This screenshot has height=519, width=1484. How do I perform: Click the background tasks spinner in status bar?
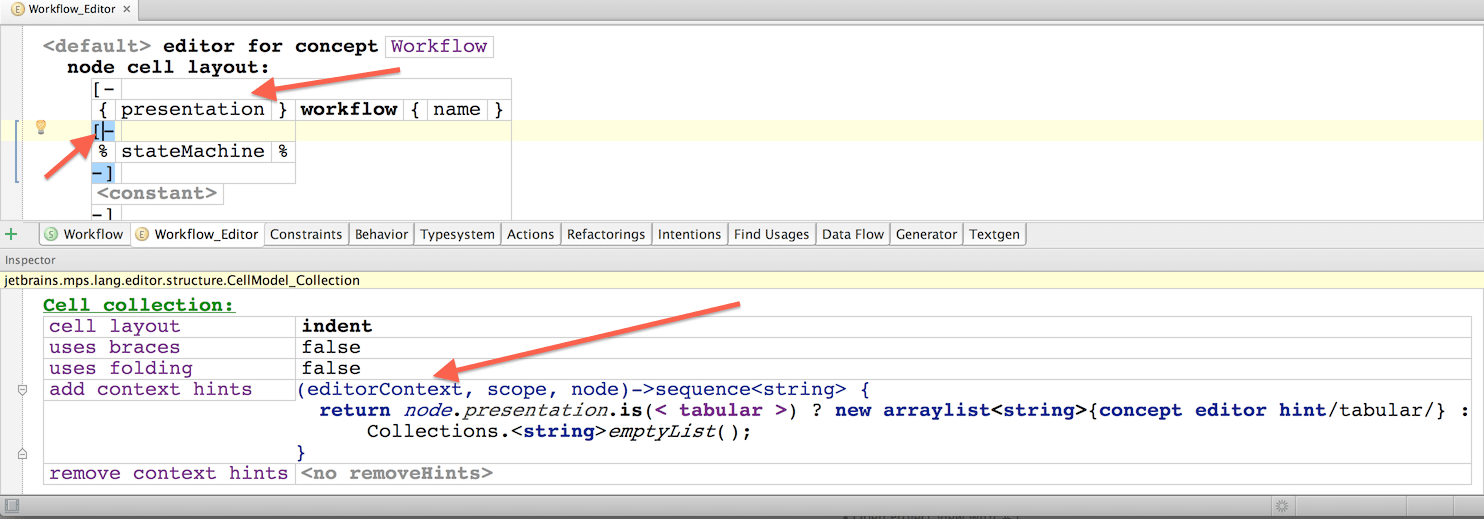click(1279, 507)
